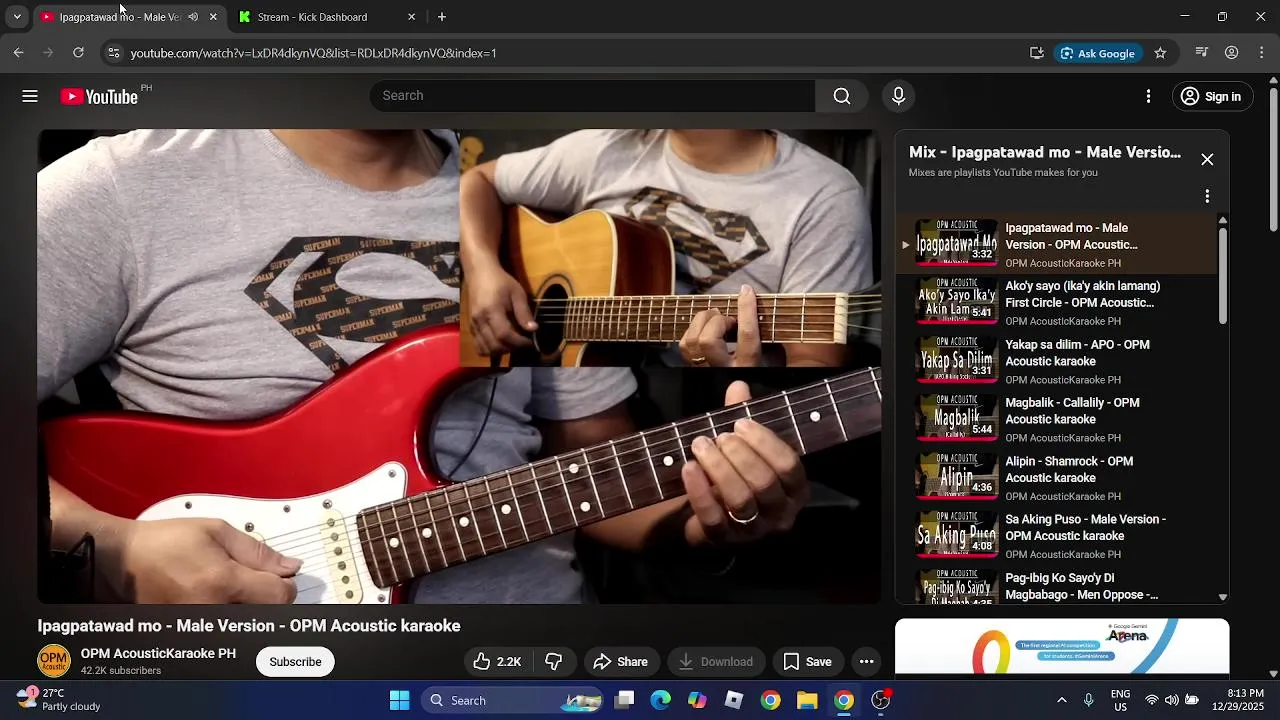Open OPM AcousticKaraoke PH channel name
The height and width of the screenshot is (720, 1280).
click(x=158, y=654)
